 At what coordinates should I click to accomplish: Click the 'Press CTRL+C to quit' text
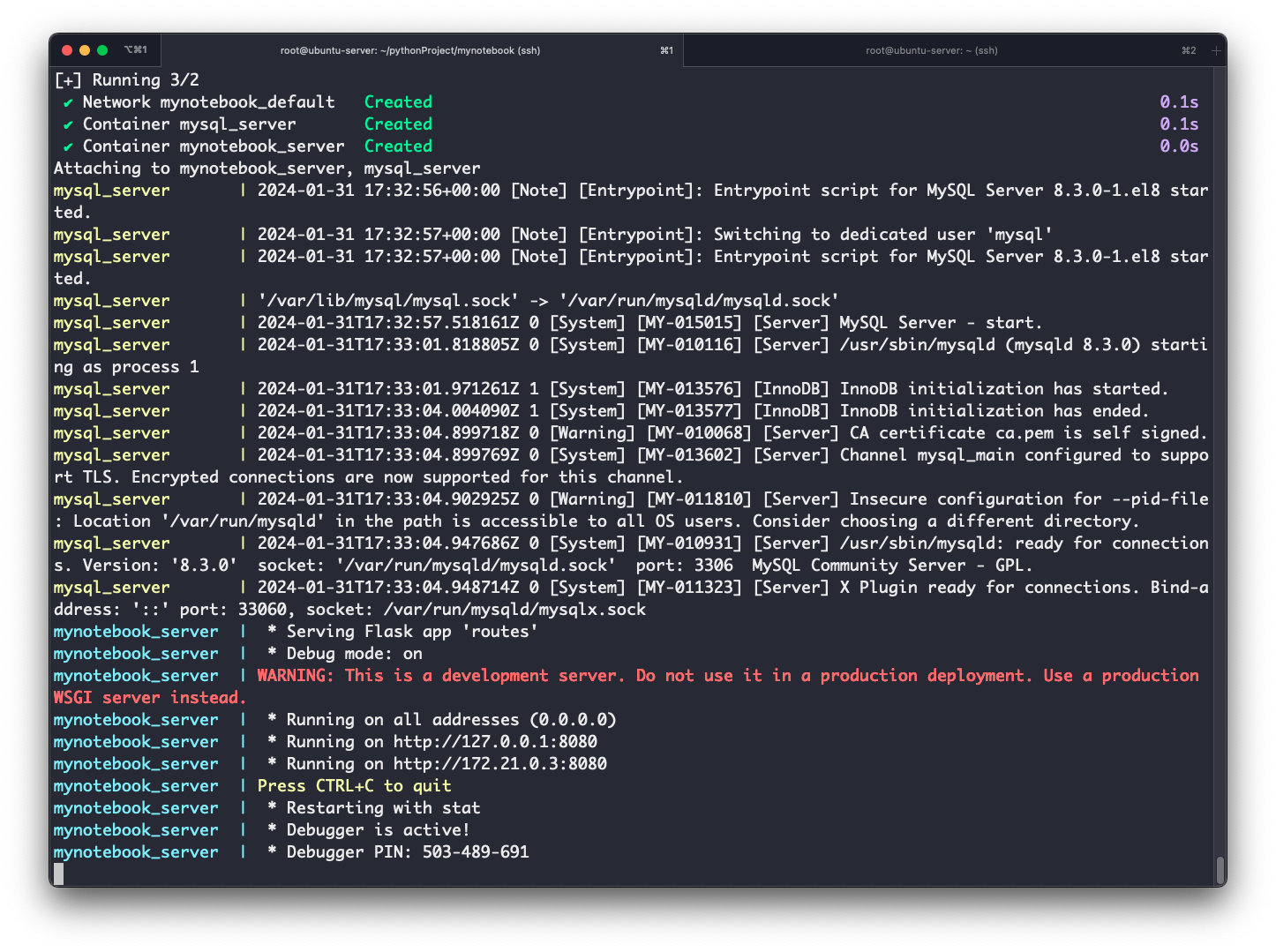click(354, 786)
